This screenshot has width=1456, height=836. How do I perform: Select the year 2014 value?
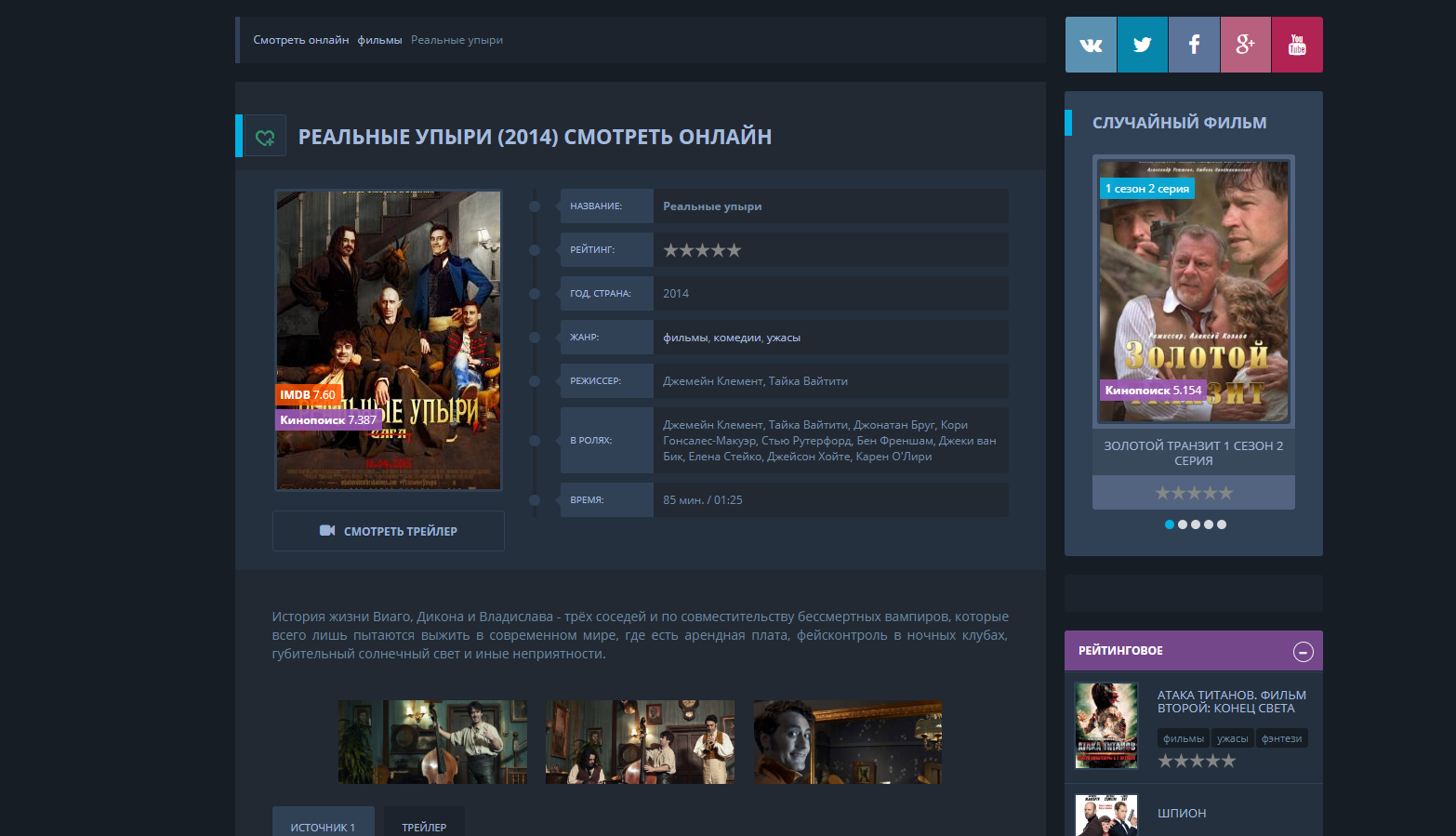(676, 294)
